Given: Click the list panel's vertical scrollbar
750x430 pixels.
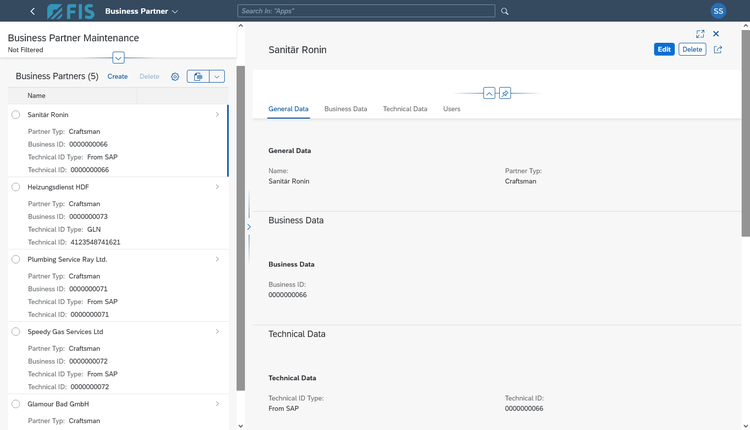Looking at the screenshot, I should 241,228.
